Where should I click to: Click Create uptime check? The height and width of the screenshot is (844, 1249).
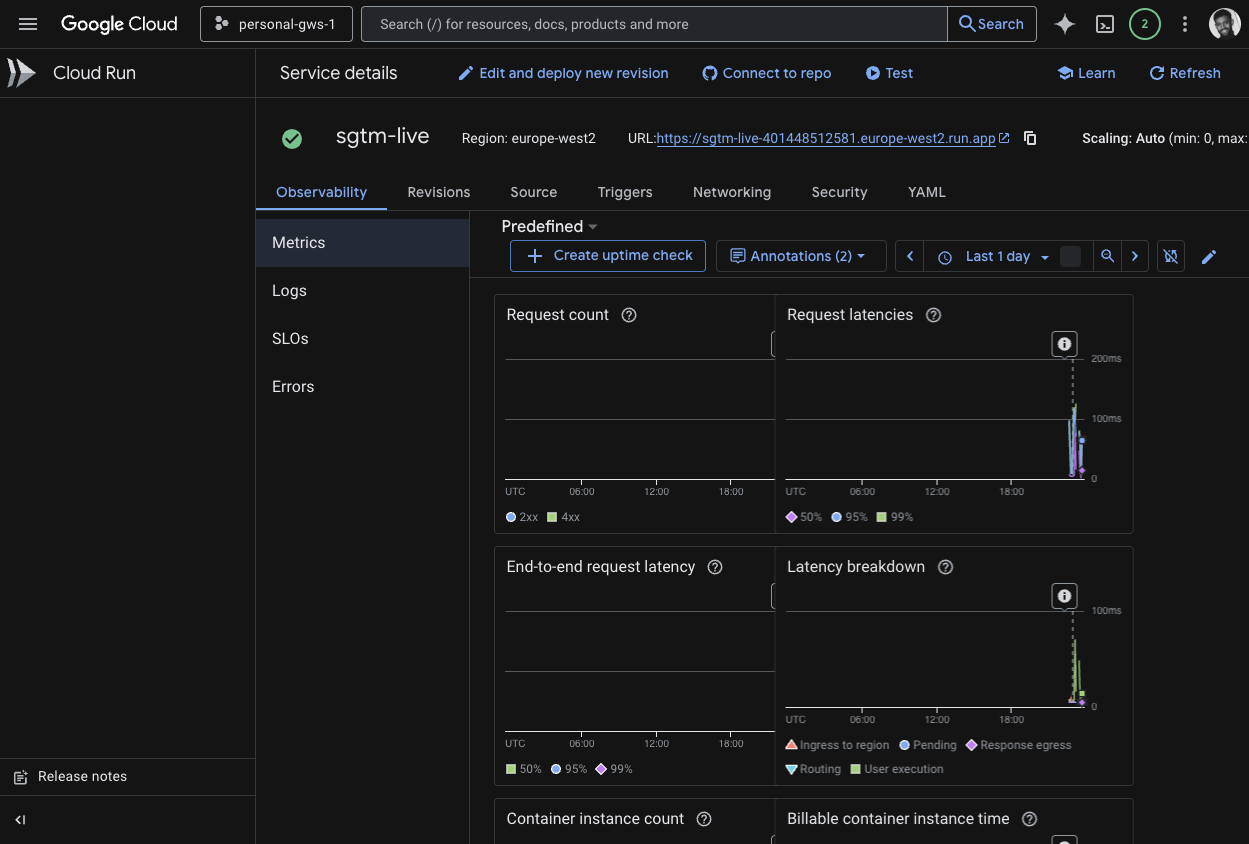tap(607, 256)
